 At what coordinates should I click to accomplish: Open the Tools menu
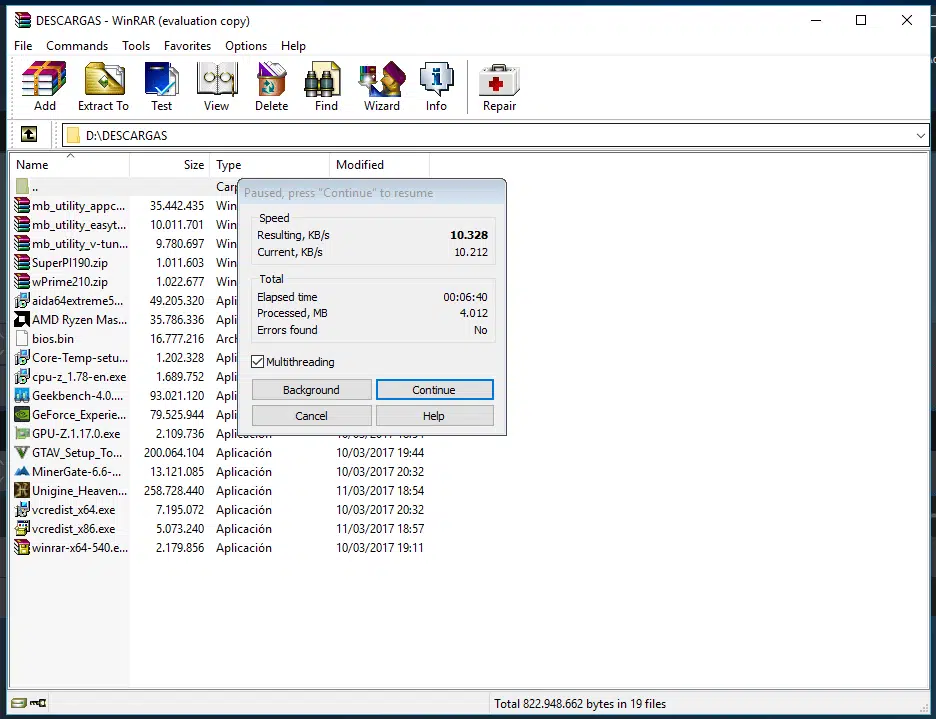pos(136,46)
